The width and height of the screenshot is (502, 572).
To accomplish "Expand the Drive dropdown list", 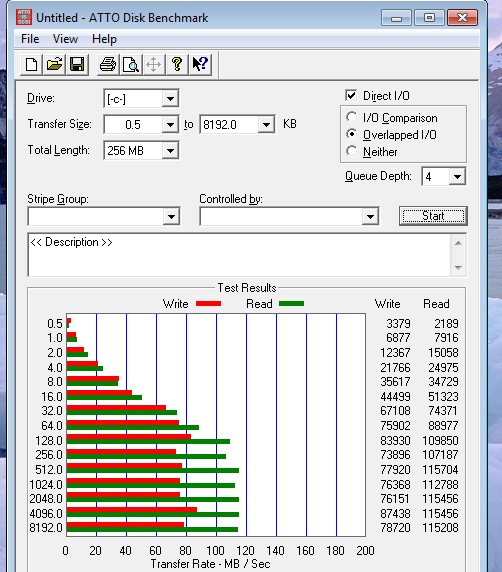I will tap(170, 98).
